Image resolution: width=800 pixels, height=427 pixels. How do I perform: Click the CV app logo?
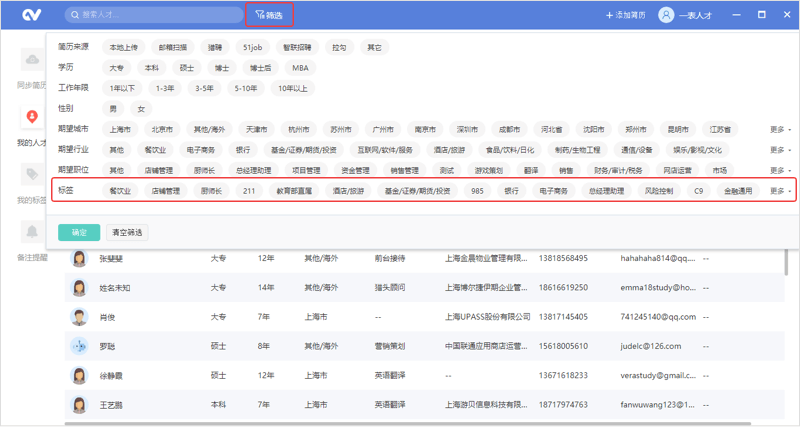(32, 15)
